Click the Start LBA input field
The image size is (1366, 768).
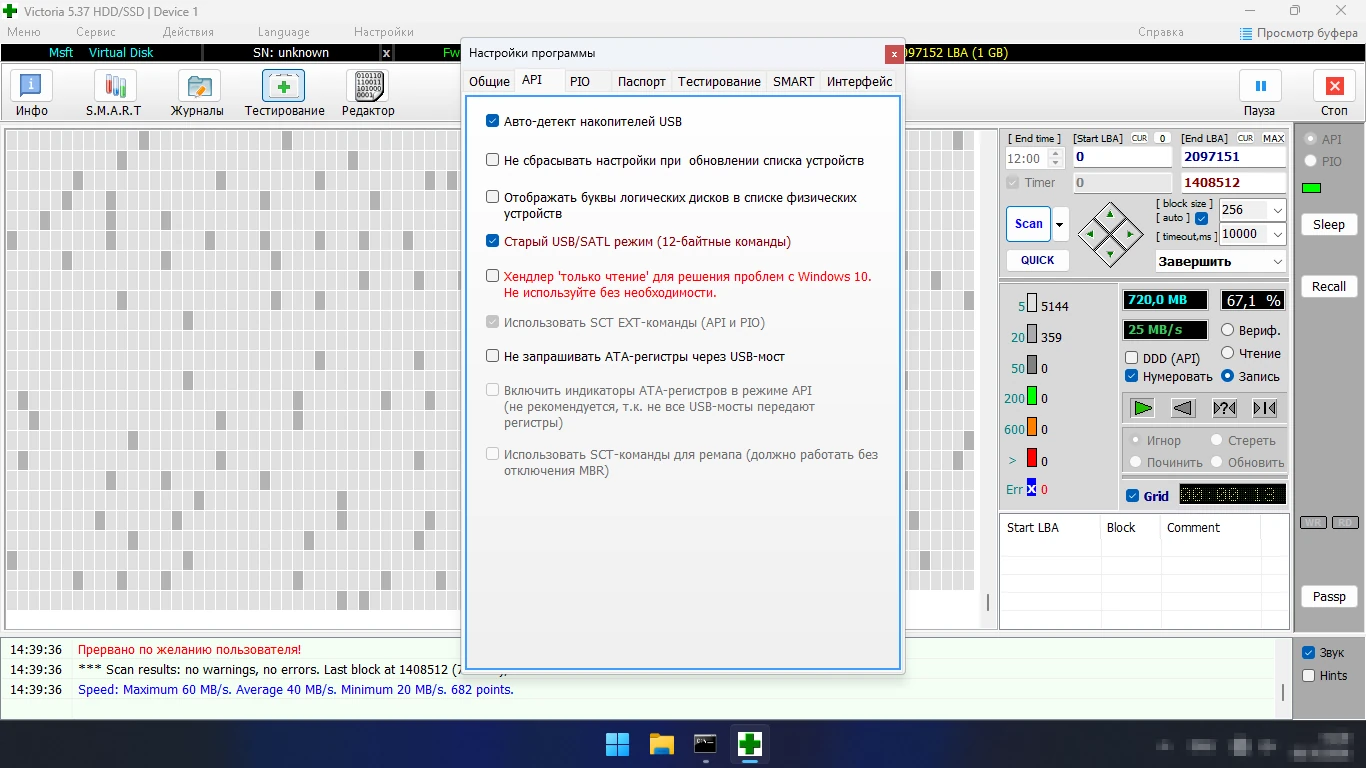[1122, 157]
